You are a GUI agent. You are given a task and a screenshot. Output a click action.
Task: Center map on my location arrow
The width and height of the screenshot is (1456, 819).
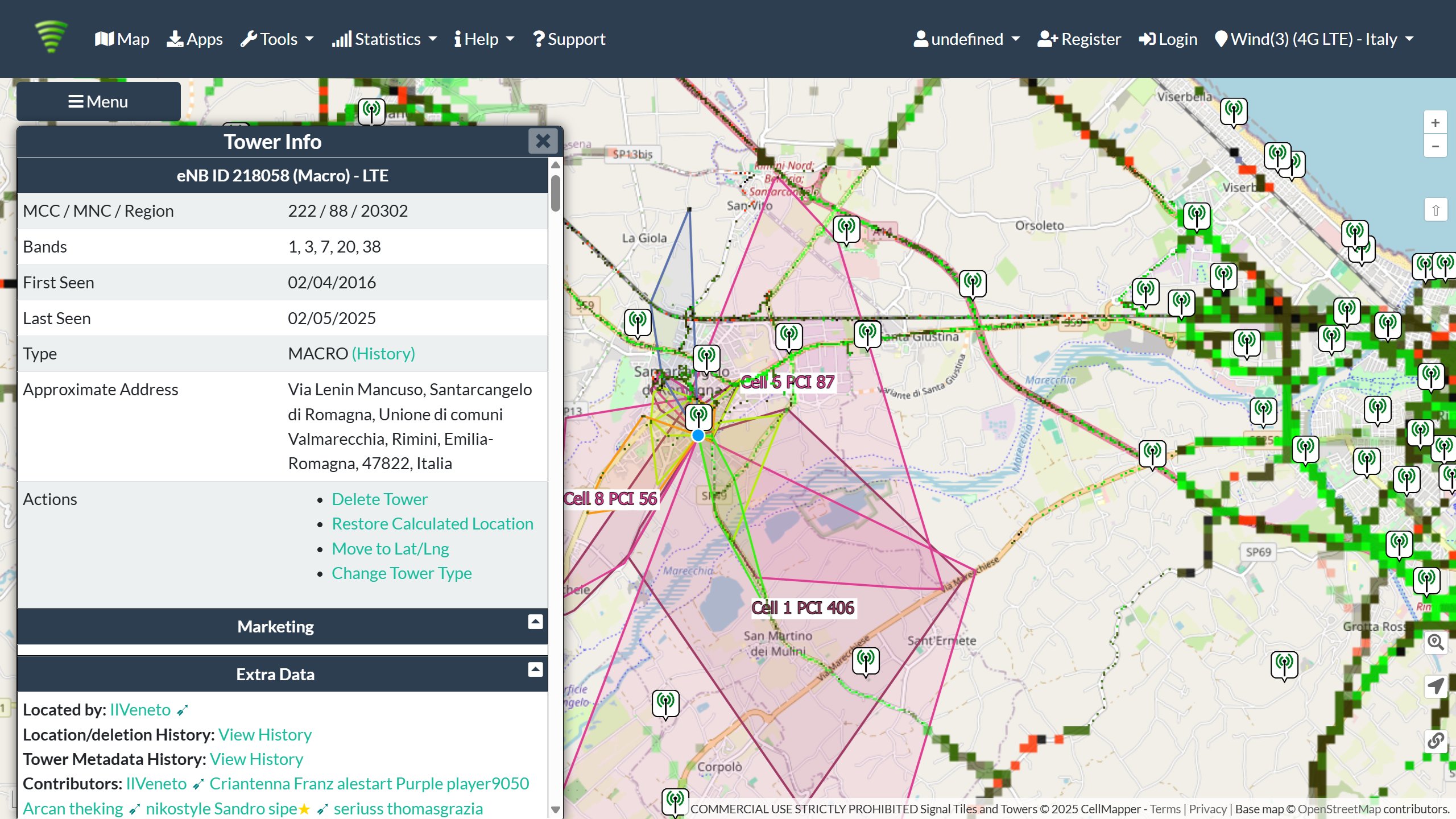(x=1435, y=686)
